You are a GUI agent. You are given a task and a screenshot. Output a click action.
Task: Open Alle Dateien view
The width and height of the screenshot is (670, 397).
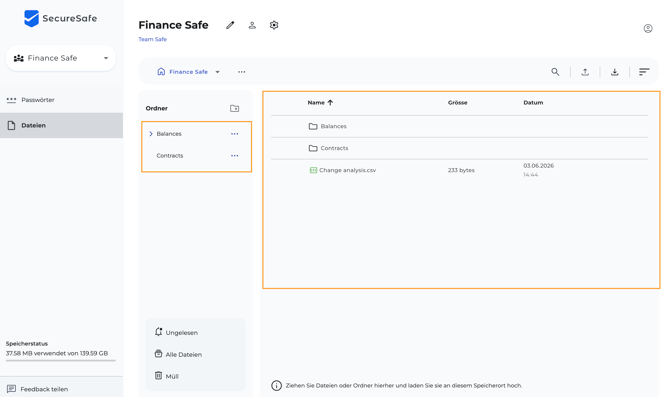click(178, 354)
